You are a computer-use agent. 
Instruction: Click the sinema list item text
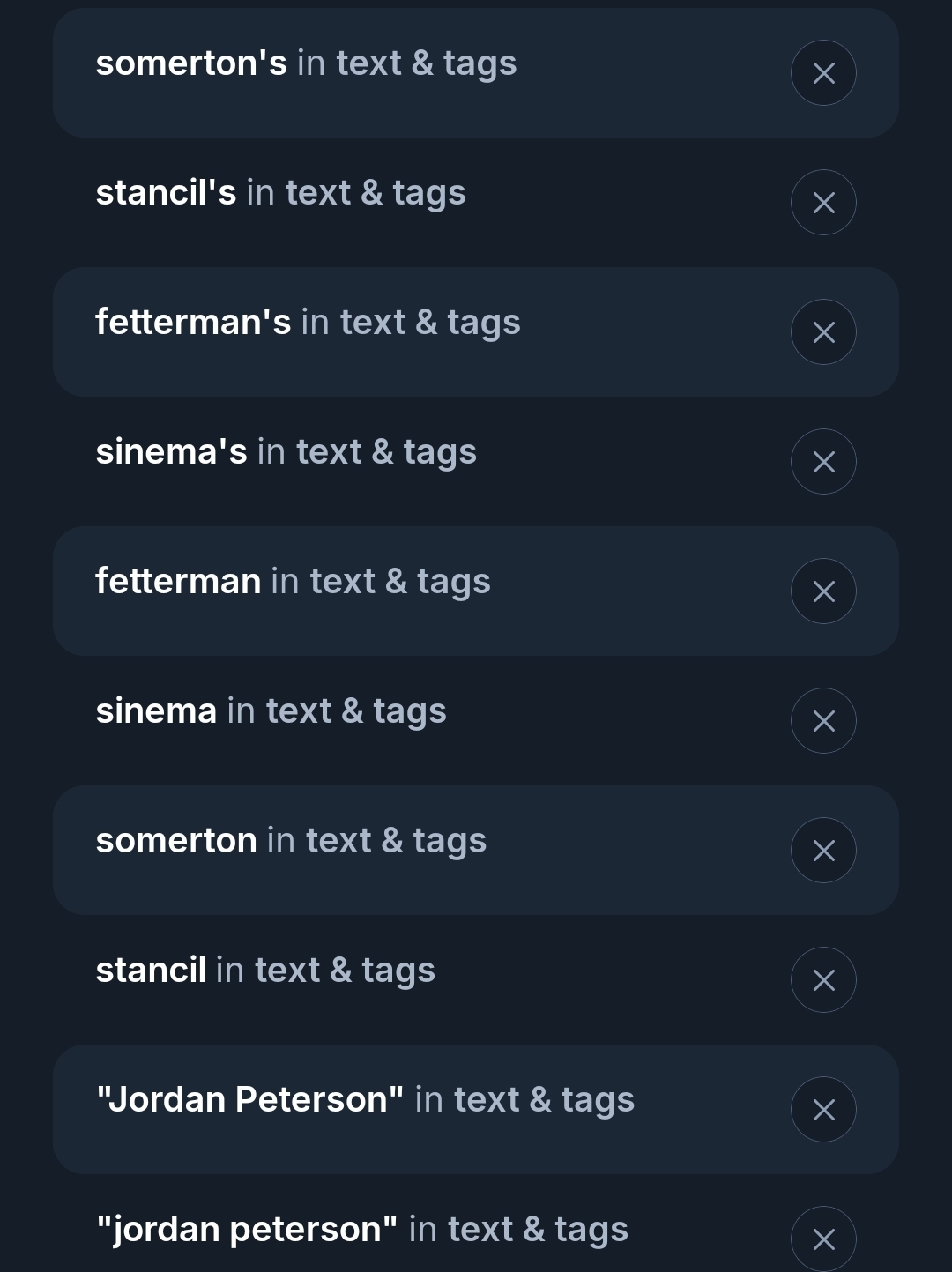tap(271, 711)
